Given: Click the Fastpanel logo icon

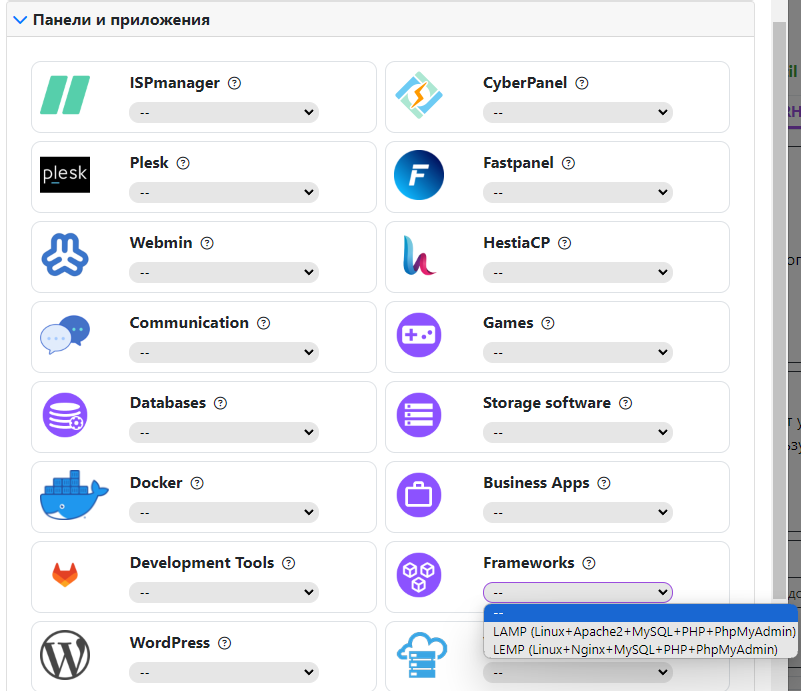Looking at the screenshot, I should click(x=419, y=175).
